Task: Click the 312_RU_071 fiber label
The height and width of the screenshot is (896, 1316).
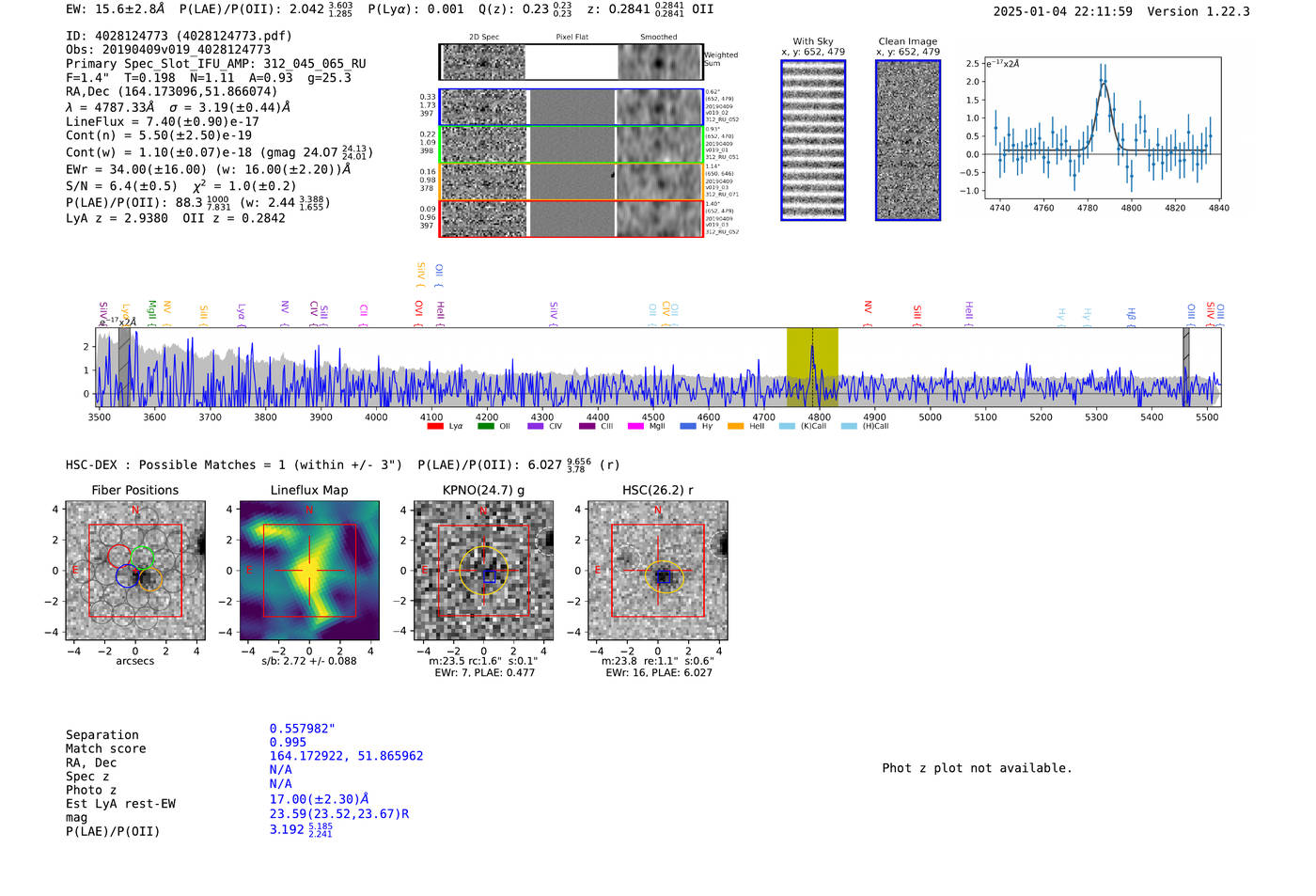Action: tap(722, 195)
